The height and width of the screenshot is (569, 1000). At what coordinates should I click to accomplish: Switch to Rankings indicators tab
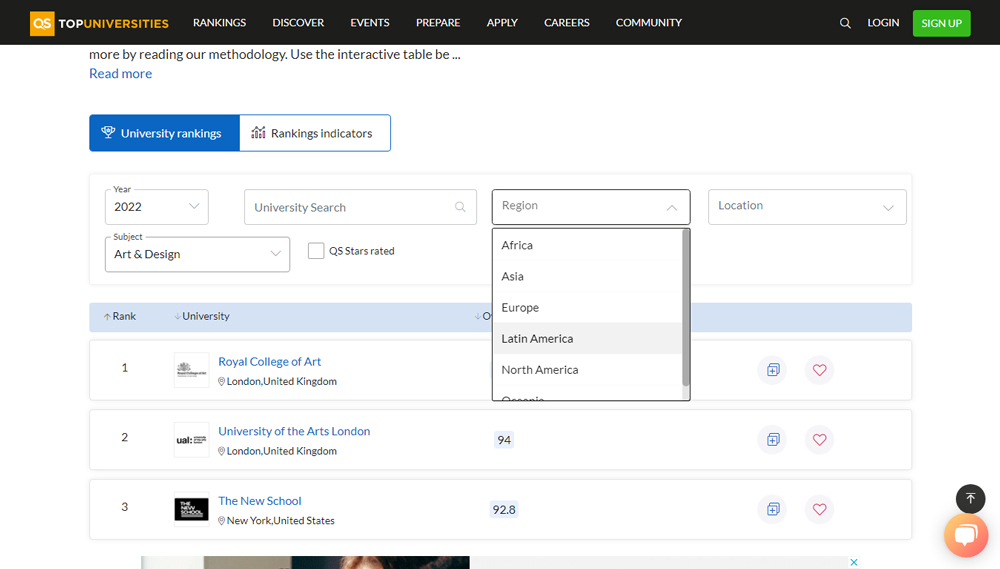tap(315, 133)
